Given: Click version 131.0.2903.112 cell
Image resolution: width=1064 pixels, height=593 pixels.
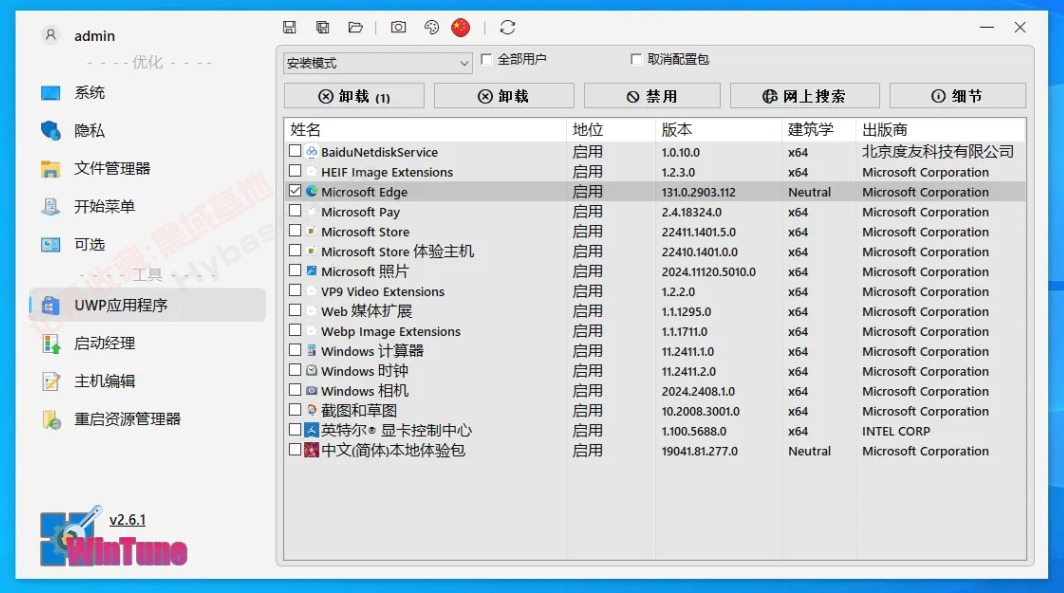Looking at the screenshot, I should 698,192.
